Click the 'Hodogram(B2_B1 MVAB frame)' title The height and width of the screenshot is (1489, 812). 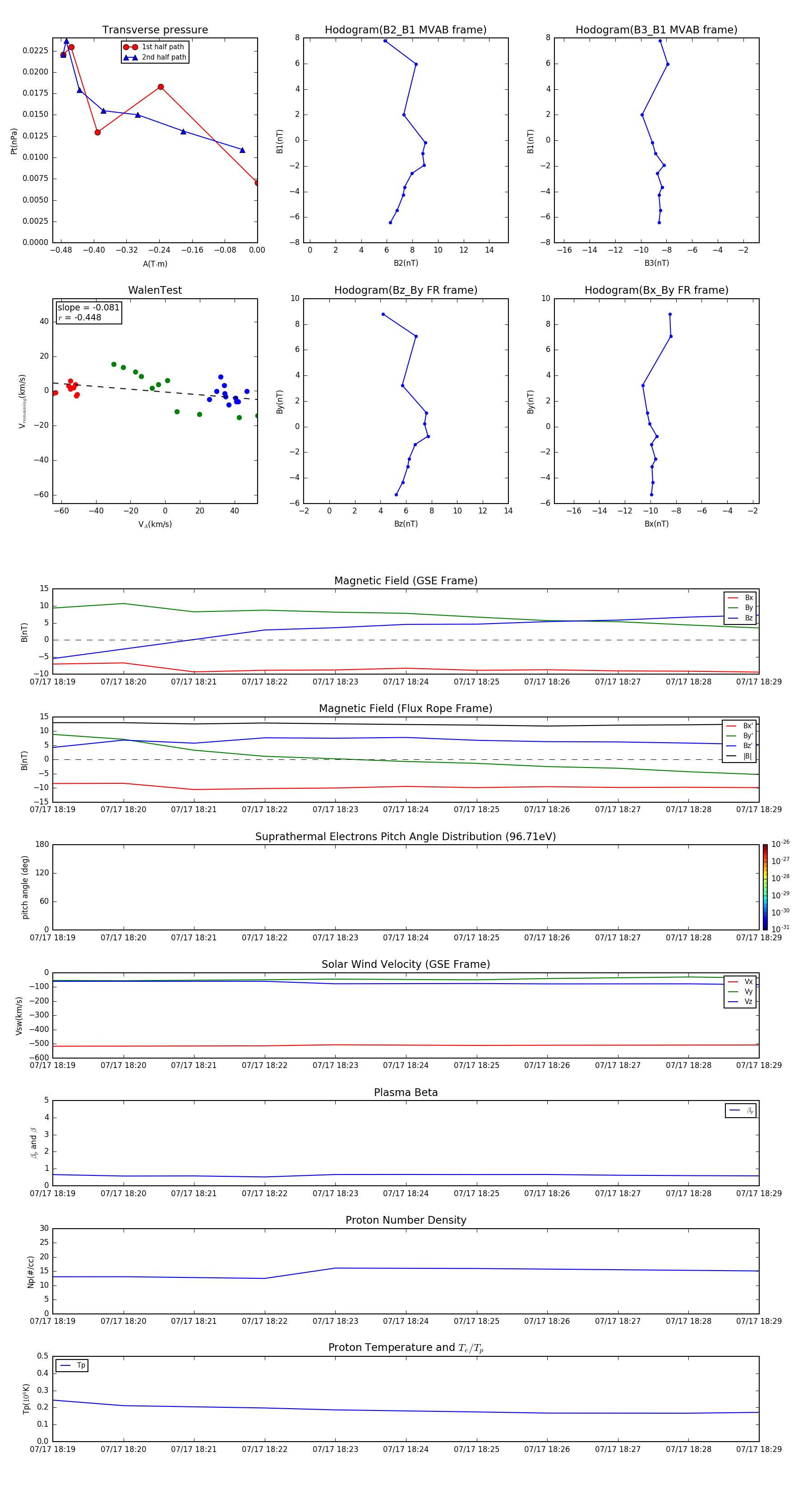click(x=405, y=30)
